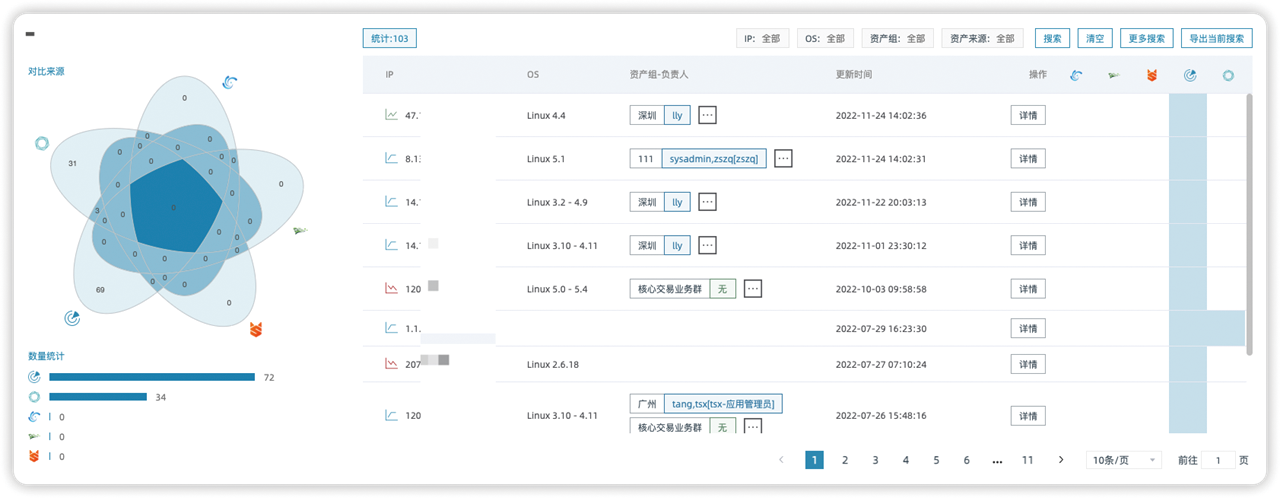Viewport: 1280px width, 498px height.
Task: Select the current page 1 button
Action: (814, 460)
